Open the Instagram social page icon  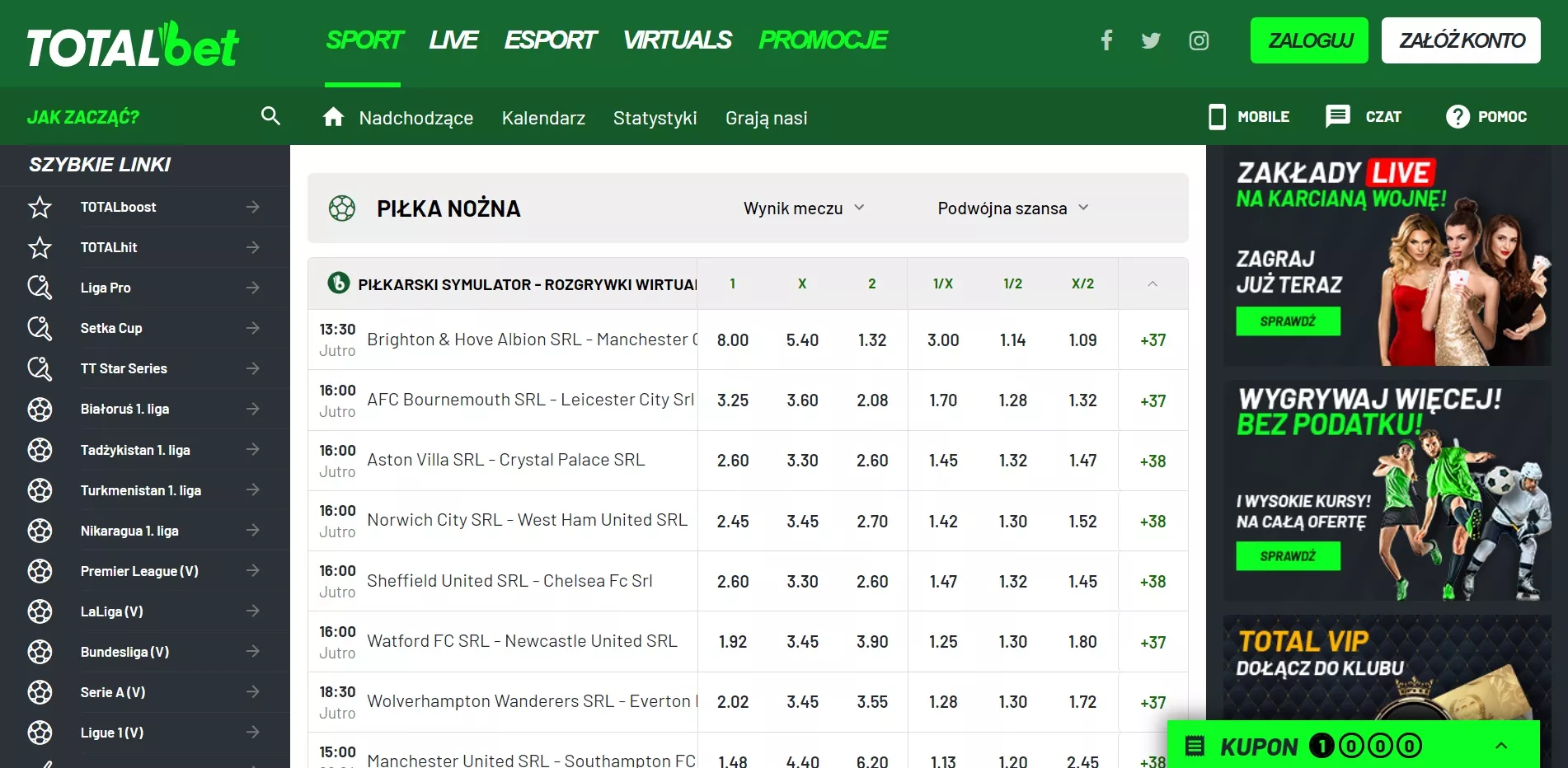click(x=1199, y=40)
